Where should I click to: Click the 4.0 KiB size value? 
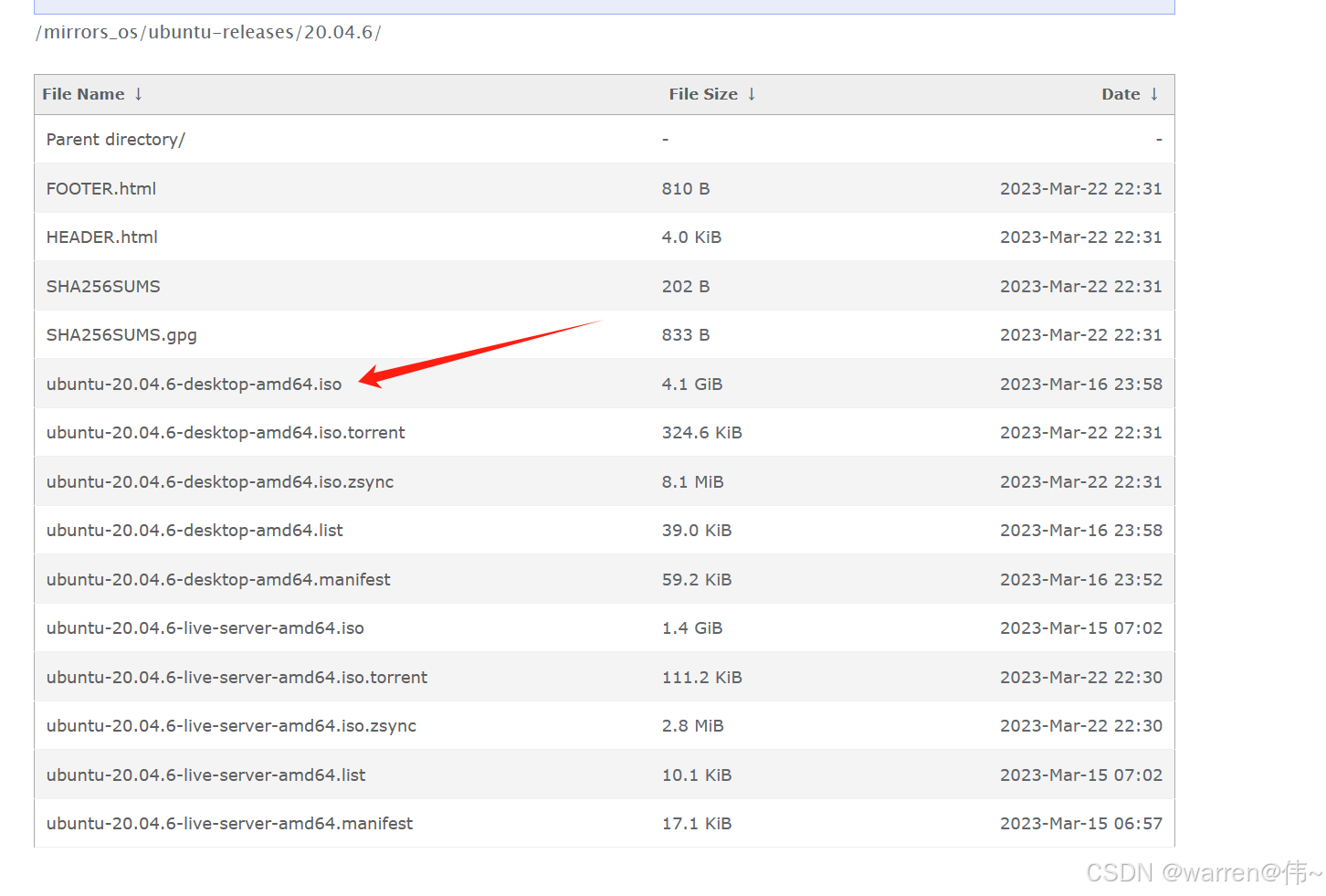coord(692,237)
